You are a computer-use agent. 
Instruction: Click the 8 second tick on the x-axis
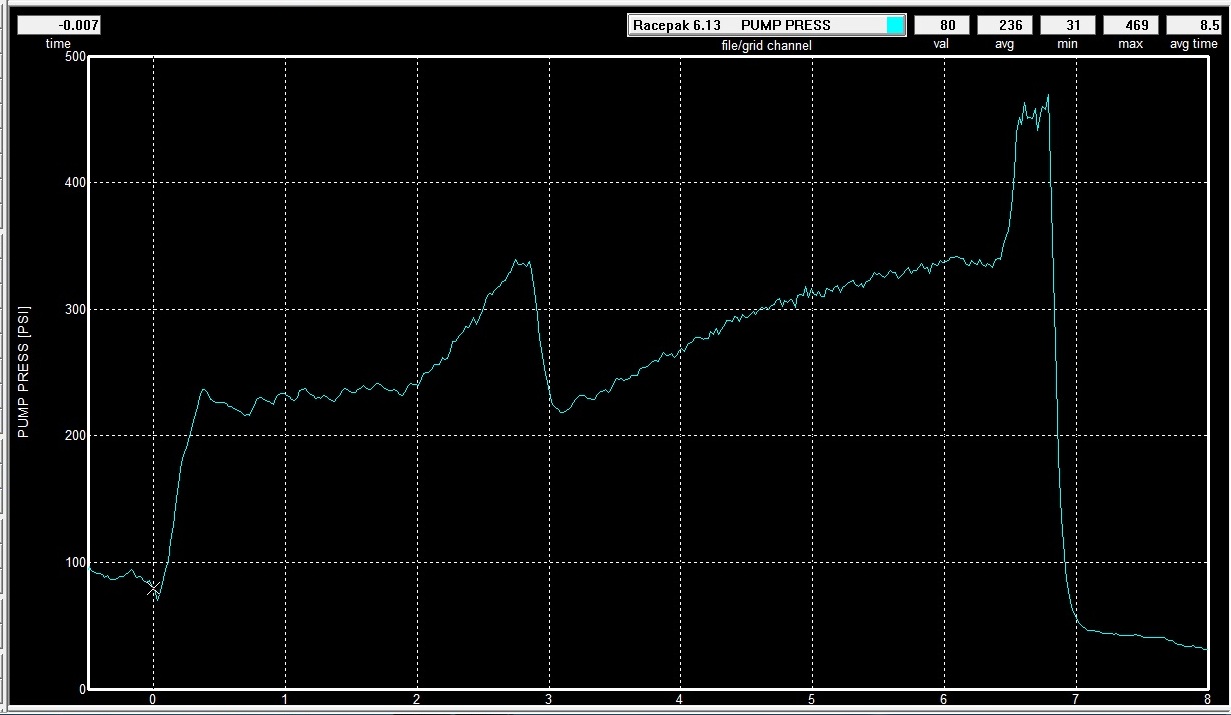click(1207, 699)
